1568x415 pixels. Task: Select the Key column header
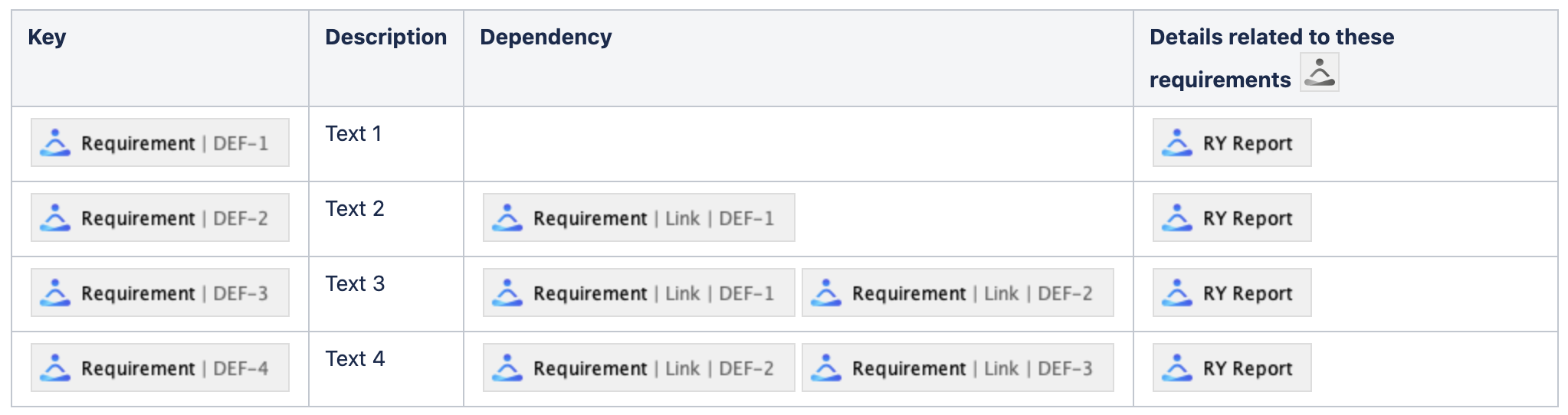pos(47,37)
